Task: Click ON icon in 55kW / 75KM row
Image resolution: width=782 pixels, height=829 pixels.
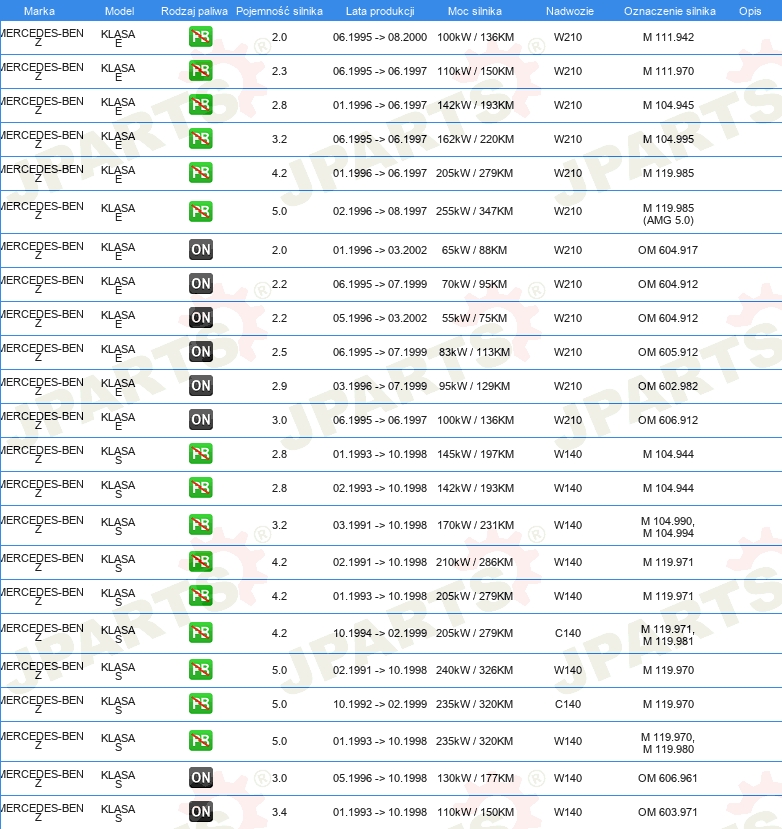Action: 200,318
